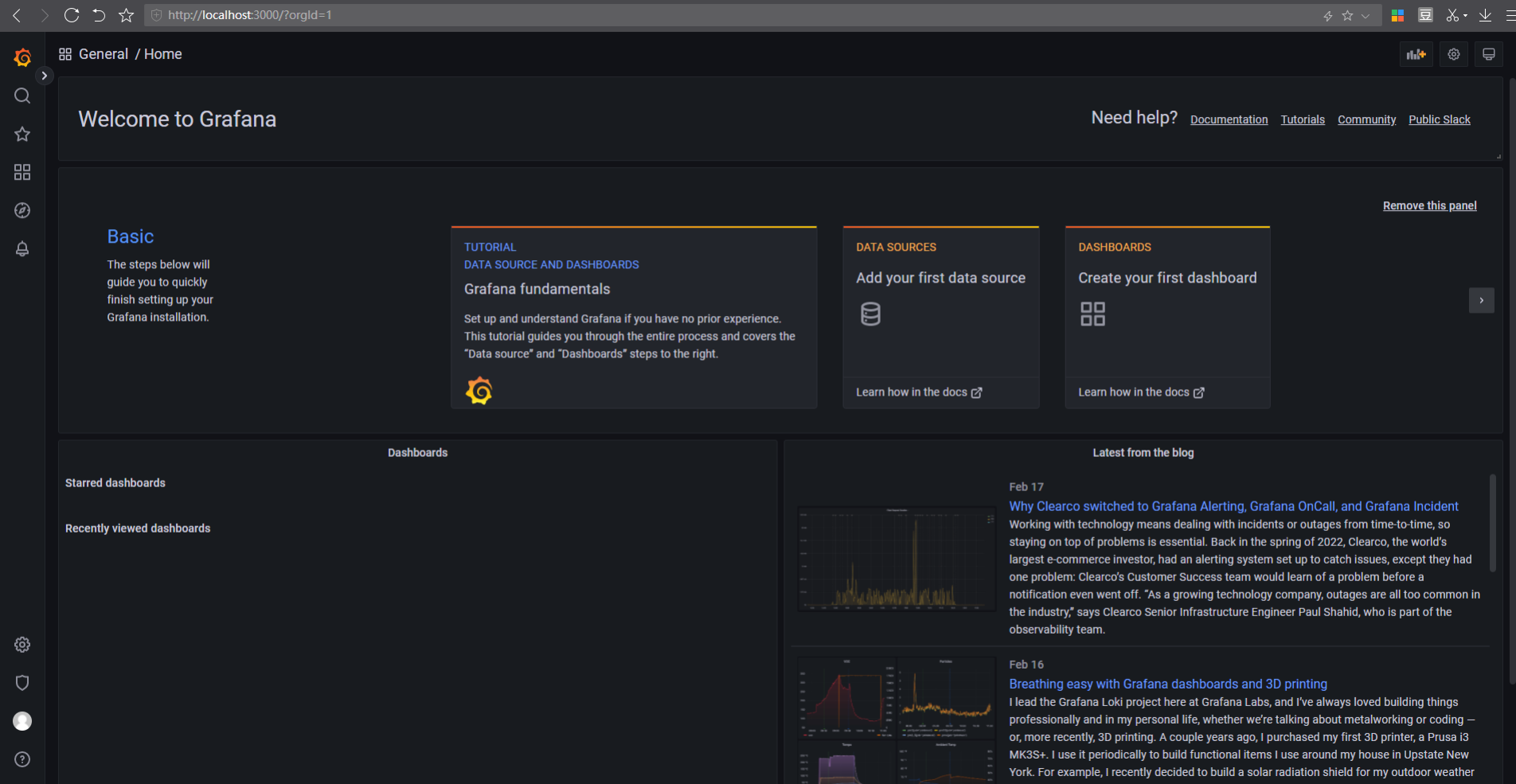Open the Alerting bell icon
Screen dimensions: 1516x784
[22, 248]
